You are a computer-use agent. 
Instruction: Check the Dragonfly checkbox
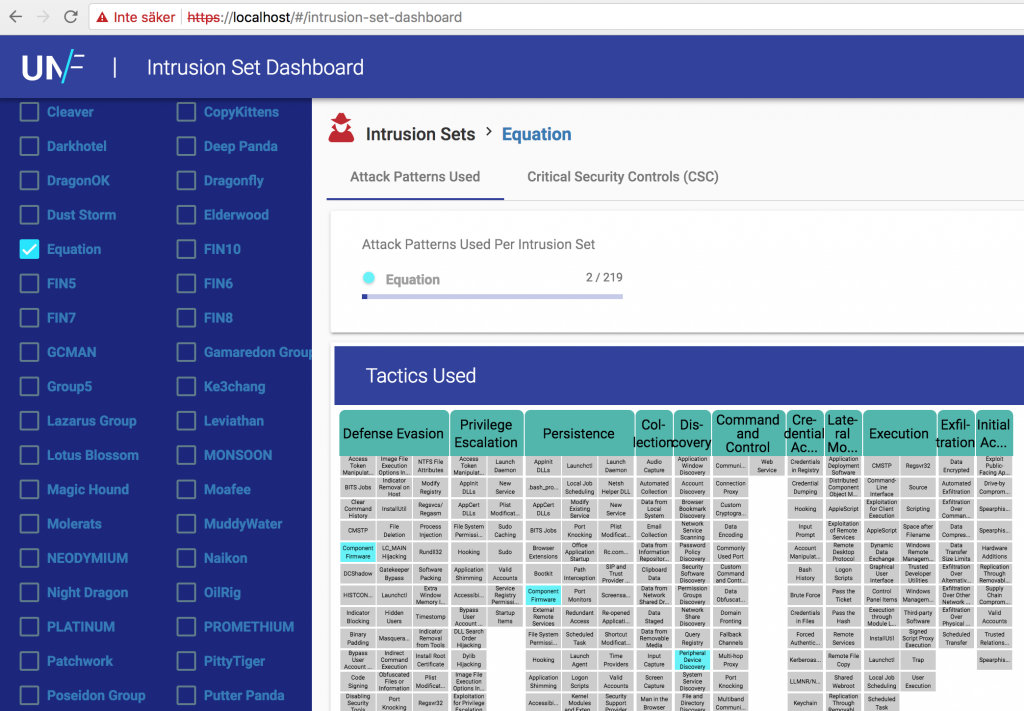coord(187,181)
